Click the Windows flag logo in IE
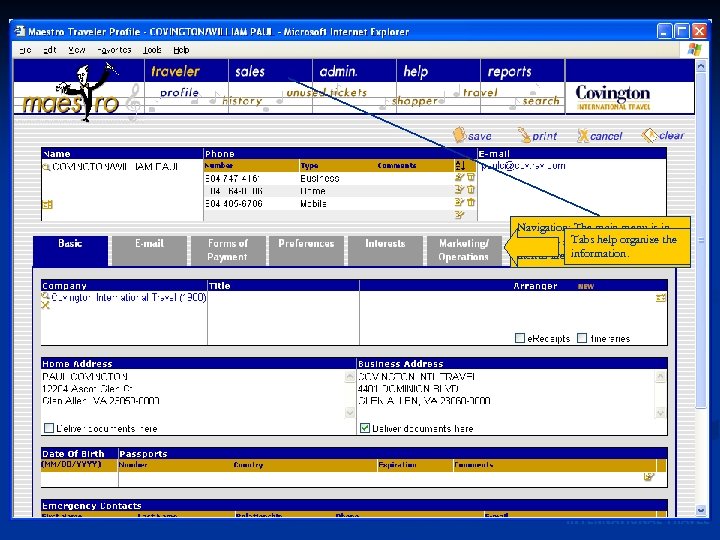Image resolution: width=720 pixels, height=540 pixels. click(x=694, y=50)
